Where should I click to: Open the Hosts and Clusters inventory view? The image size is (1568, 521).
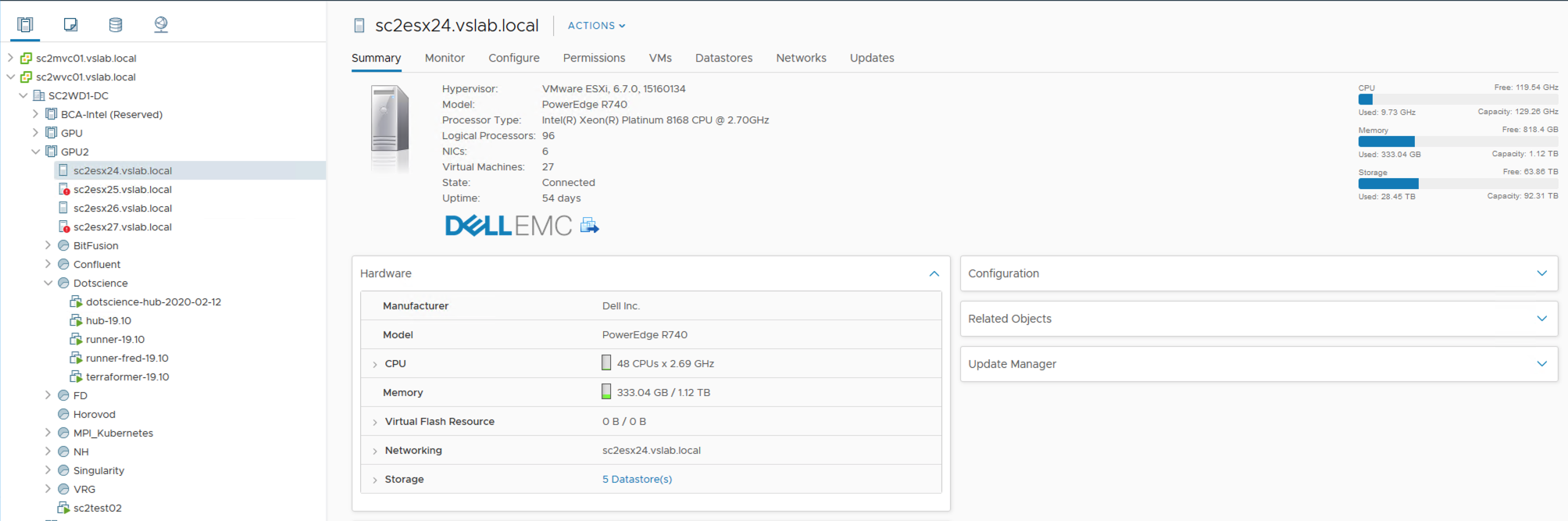(25, 25)
